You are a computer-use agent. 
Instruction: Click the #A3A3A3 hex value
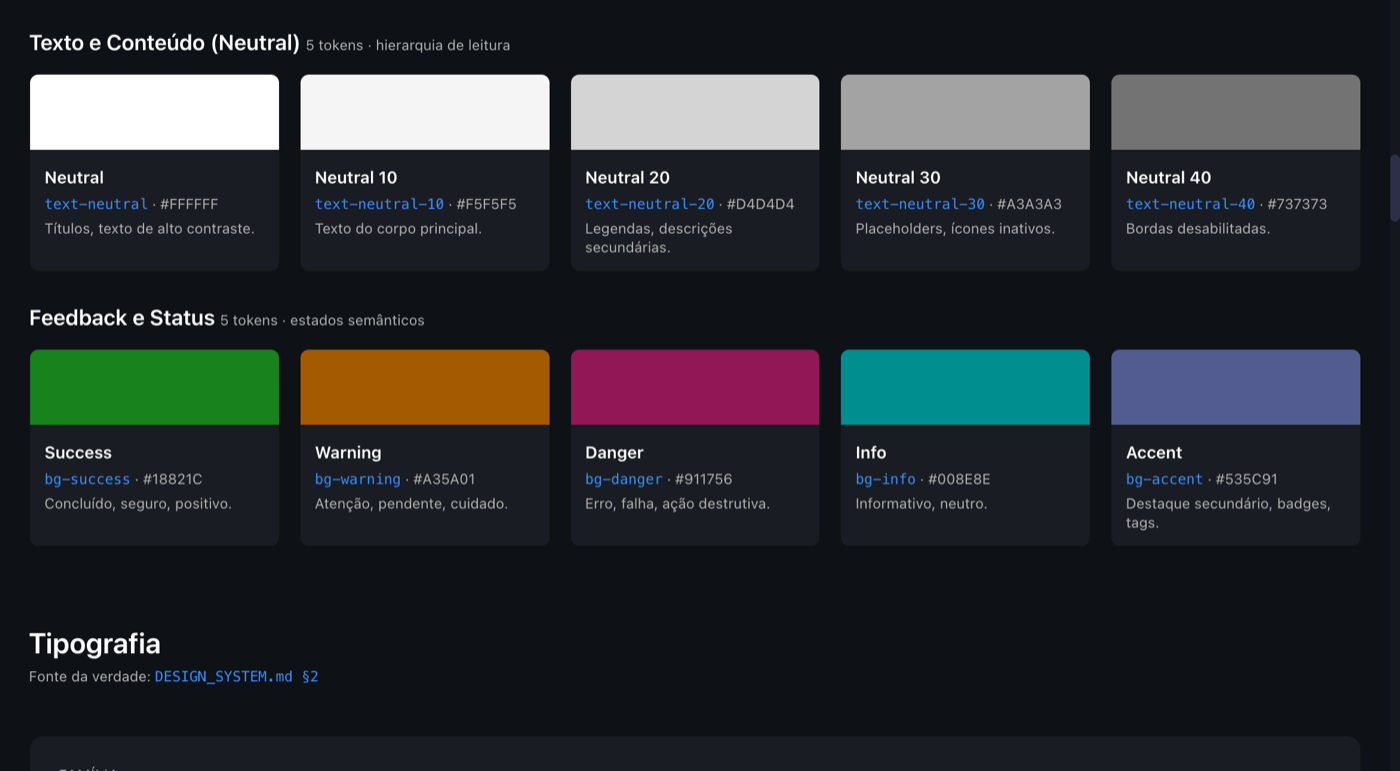tap(1030, 204)
